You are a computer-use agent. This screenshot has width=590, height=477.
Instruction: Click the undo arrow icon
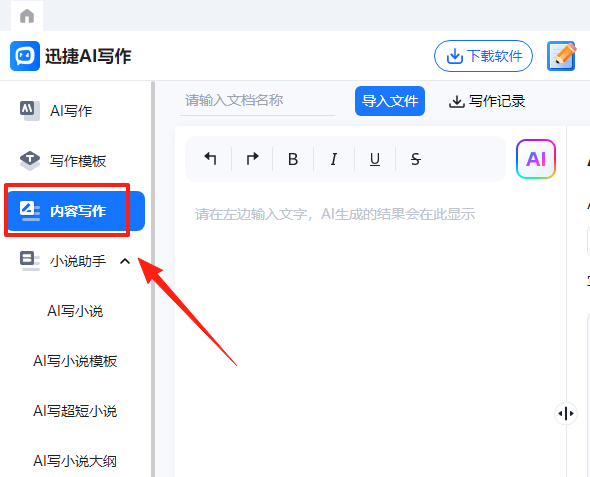pyautogui.click(x=210, y=159)
